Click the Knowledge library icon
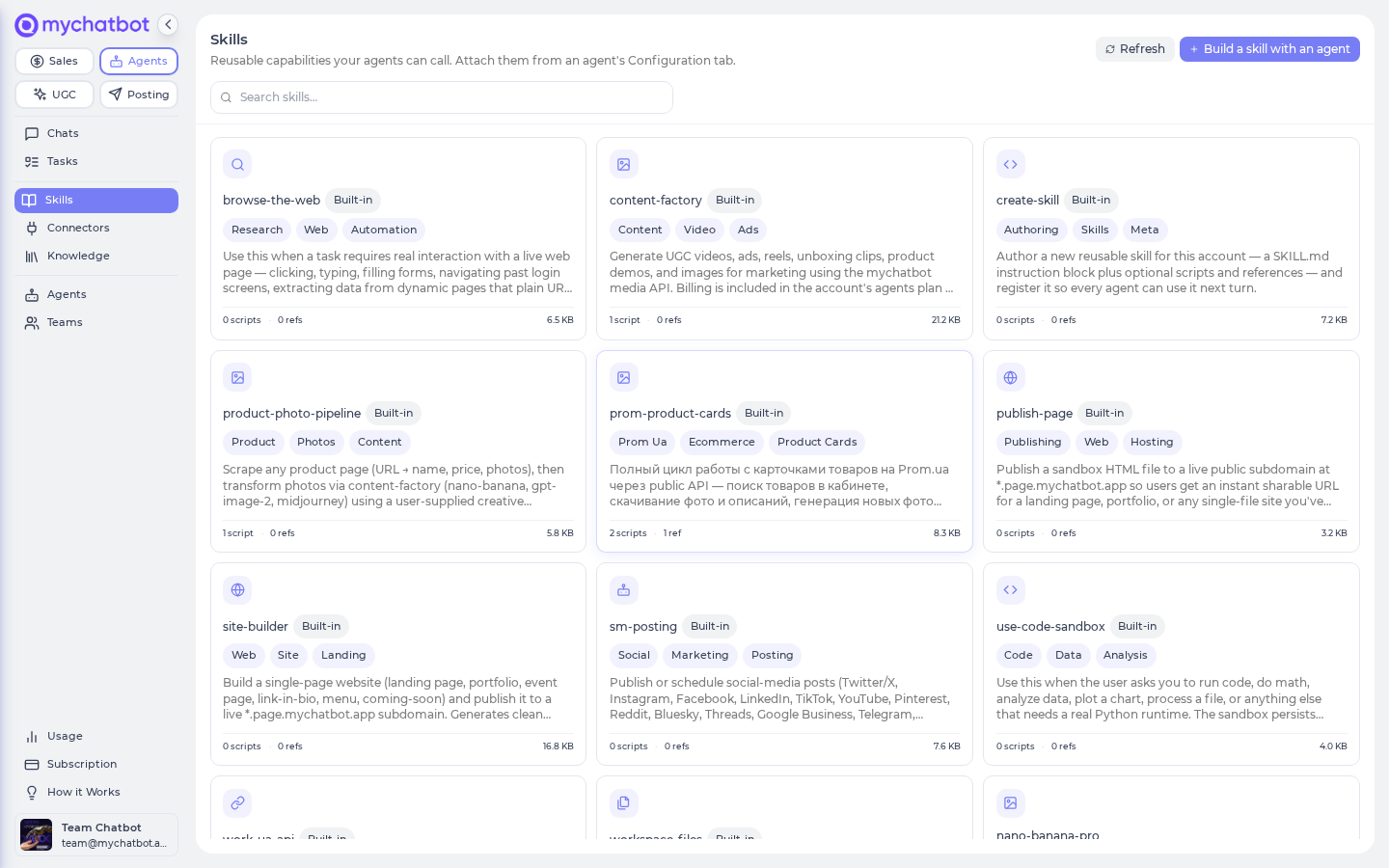Viewport: 1389px width, 868px height. [32, 257]
